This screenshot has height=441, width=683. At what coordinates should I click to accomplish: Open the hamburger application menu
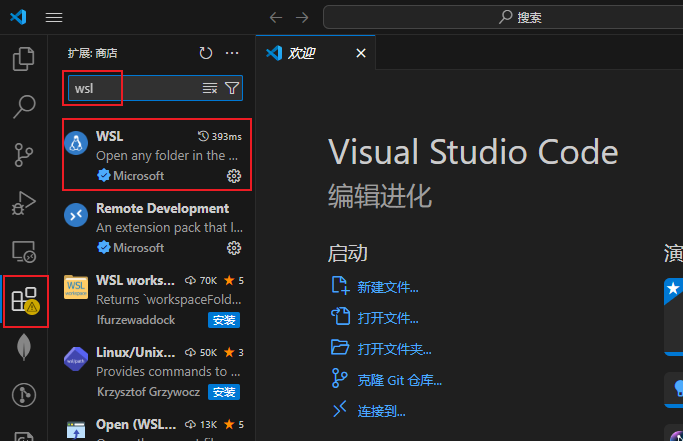tap(54, 17)
